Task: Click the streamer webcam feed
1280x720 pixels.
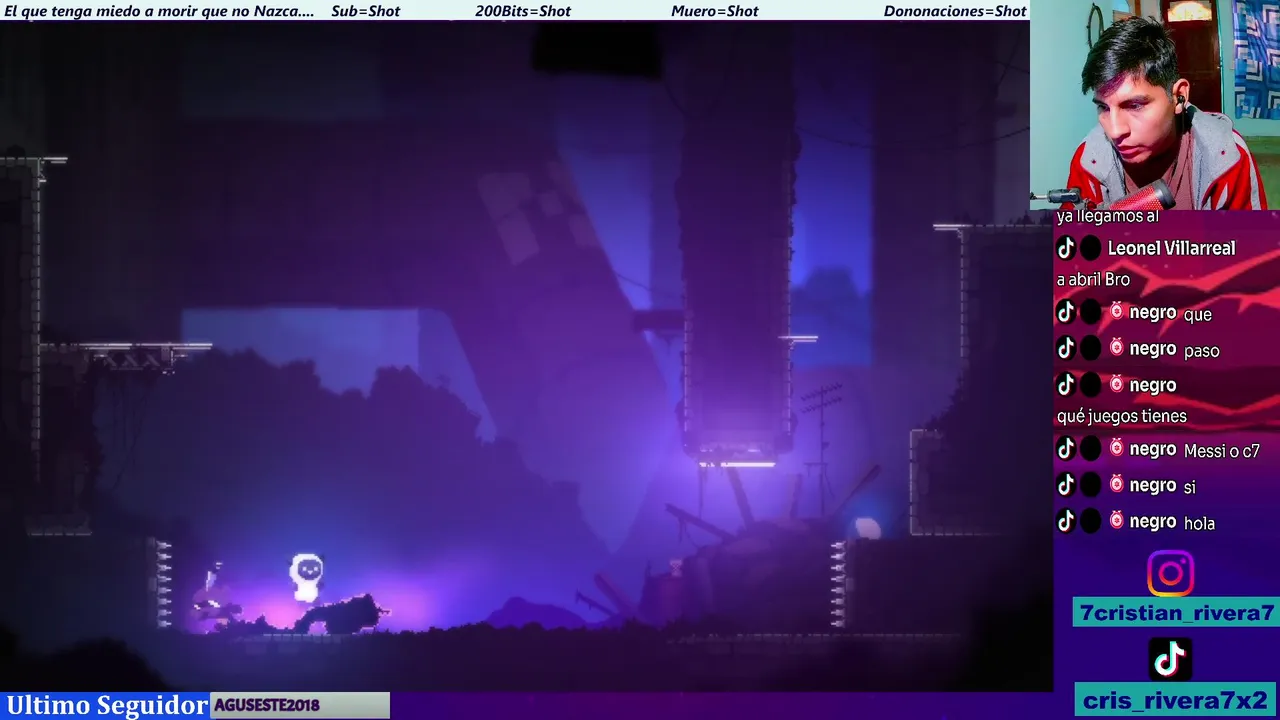Action: point(1155,105)
